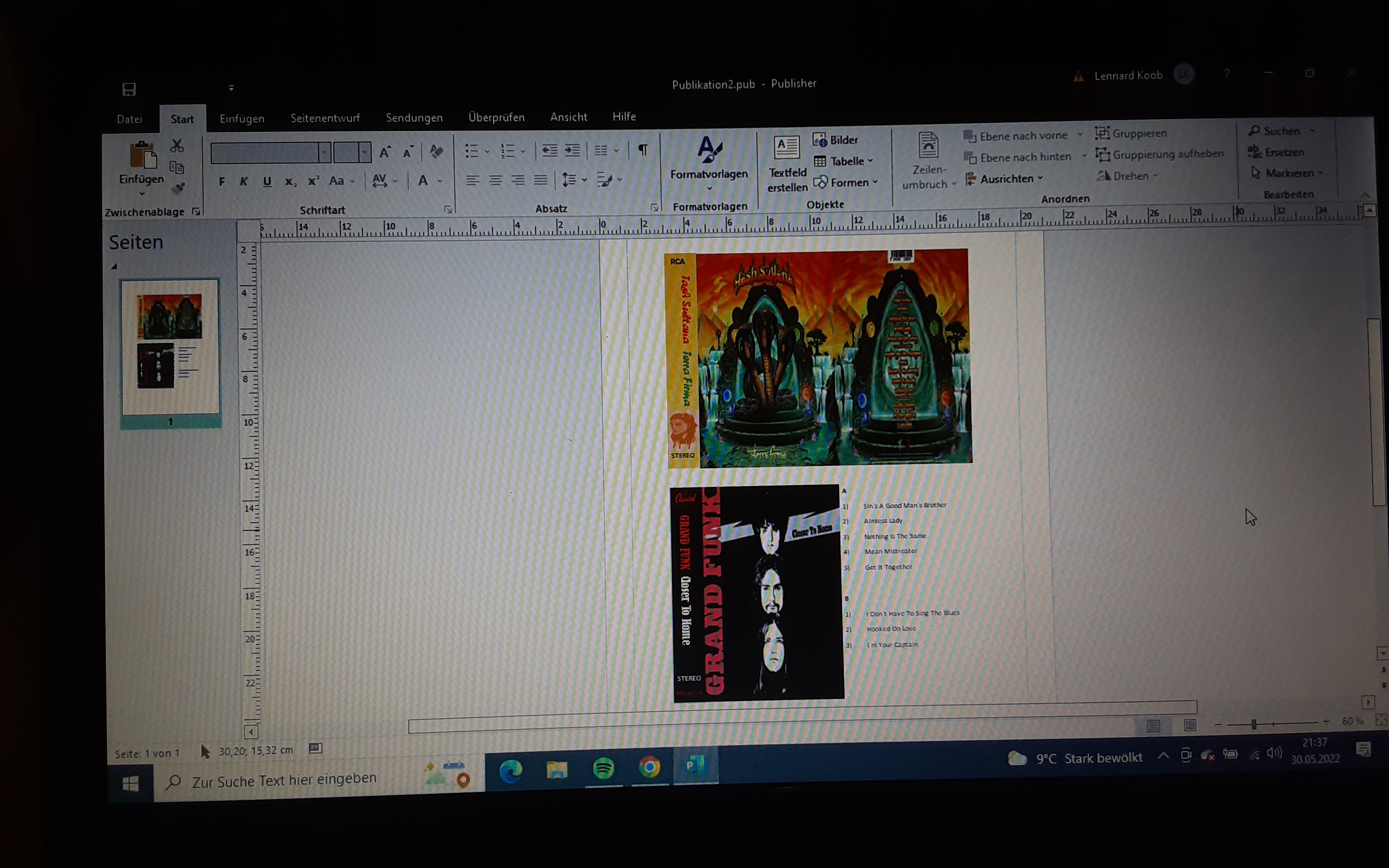Increase font size with larger A icon
This screenshot has height=868, width=1389.
pyautogui.click(x=385, y=151)
